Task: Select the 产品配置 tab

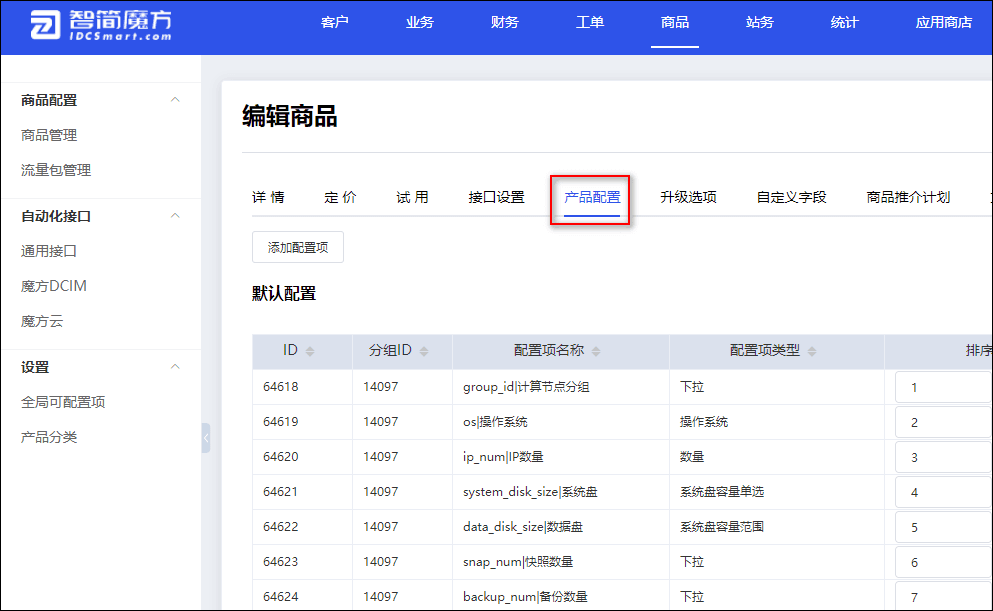Action: (592, 198)
